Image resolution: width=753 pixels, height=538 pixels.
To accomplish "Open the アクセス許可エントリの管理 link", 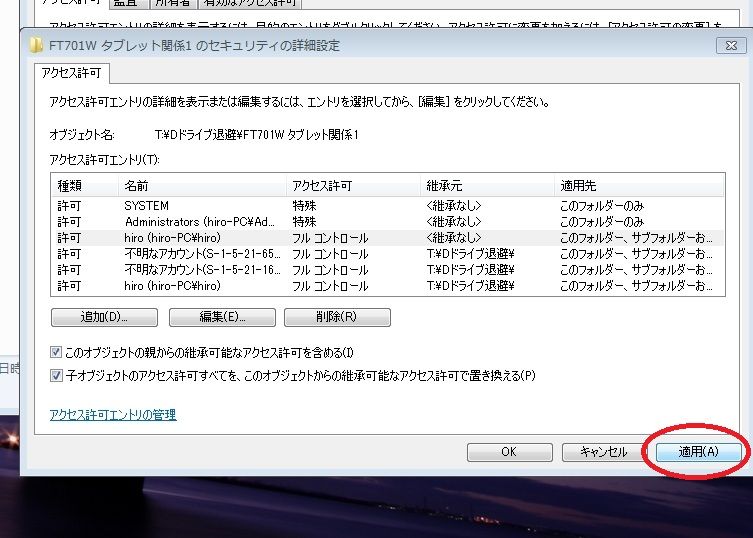I will 113,415.
